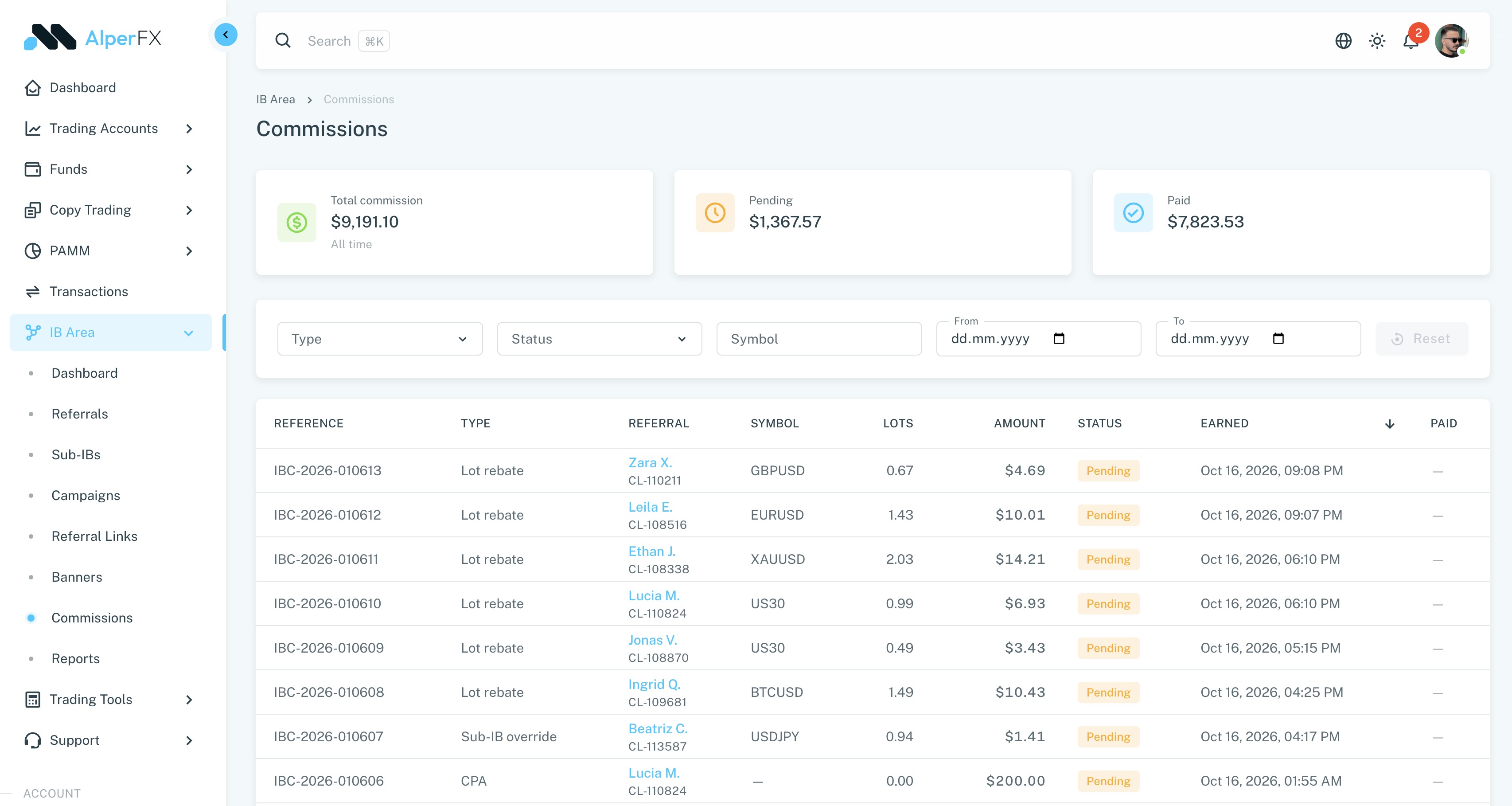This screenshot has height=806, width=1512.
Task: Expand the Support menu
Action: 110,740
